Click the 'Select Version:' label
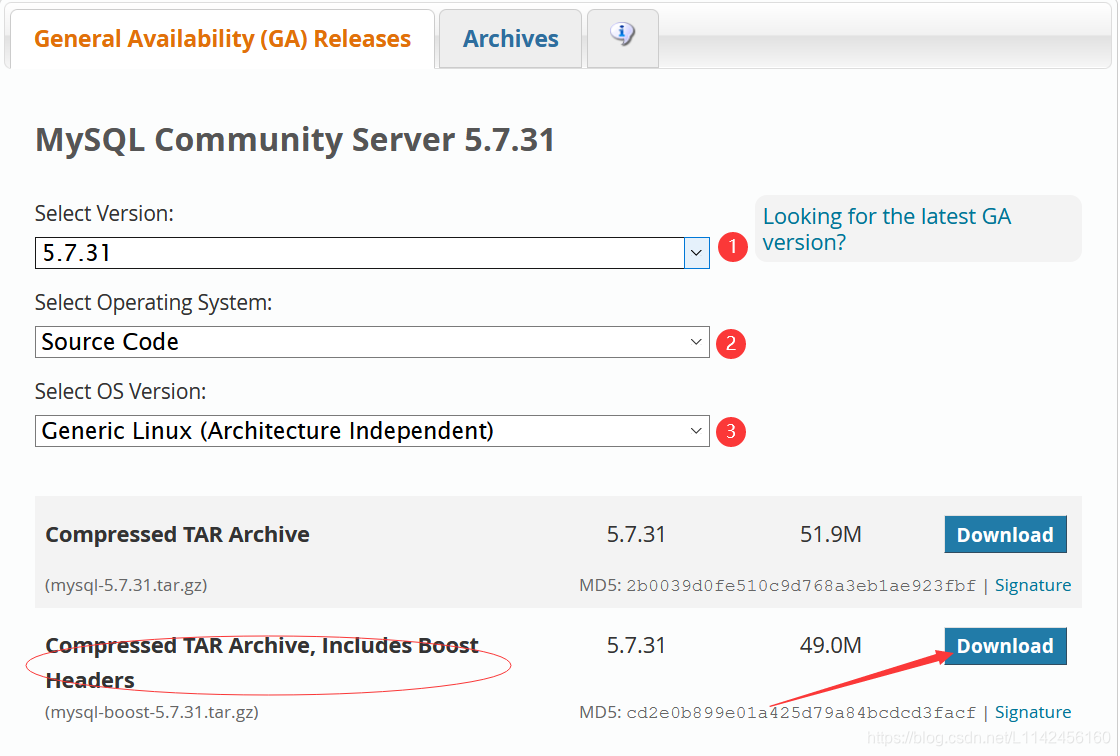This screenshot has width=1120, height=756. pyautogui.click(x=104, y=214)
